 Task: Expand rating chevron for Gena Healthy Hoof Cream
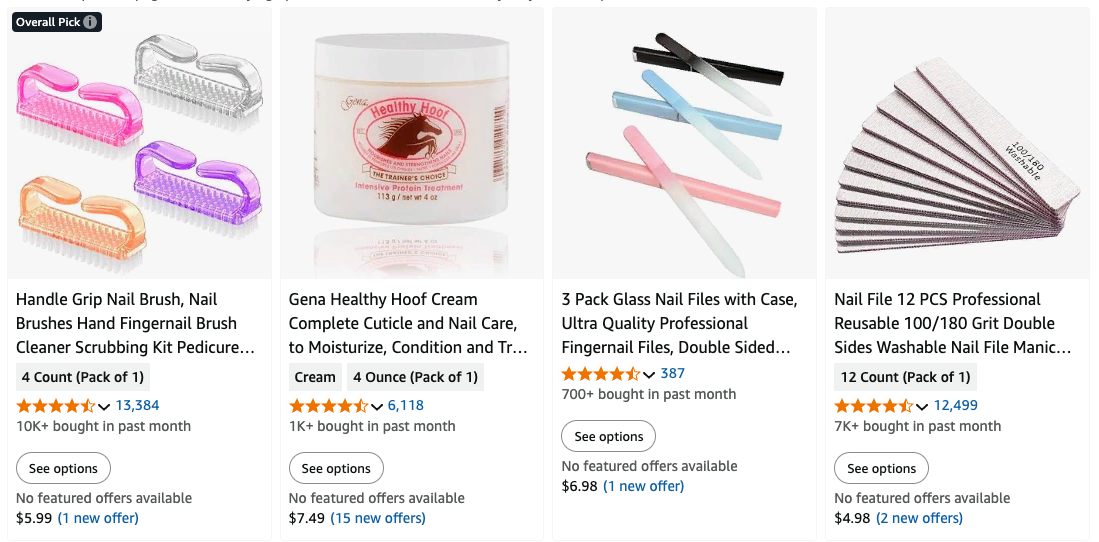(x=376, y=407)
